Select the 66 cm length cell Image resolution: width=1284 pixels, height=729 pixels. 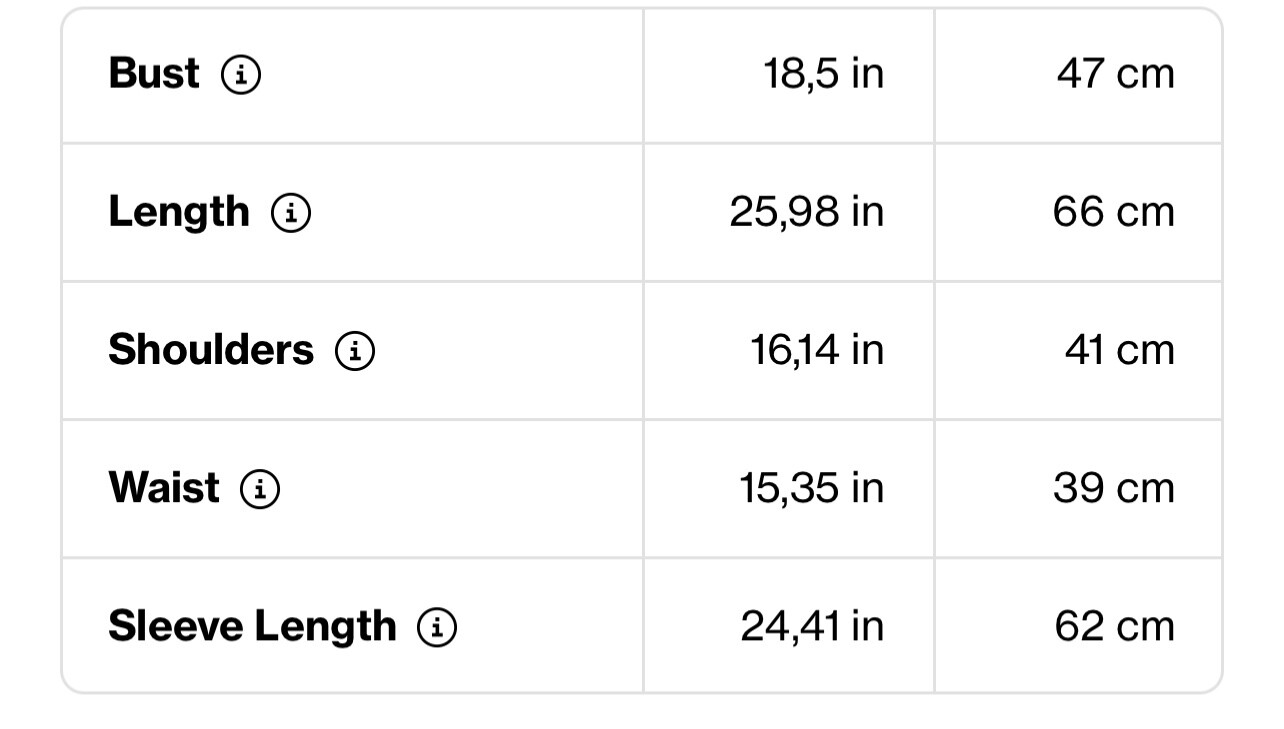1113,212
